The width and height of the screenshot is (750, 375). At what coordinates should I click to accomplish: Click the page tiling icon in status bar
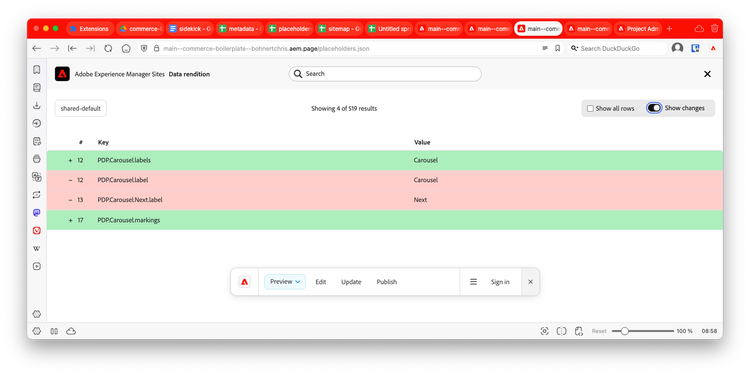(x=562, y=331)
